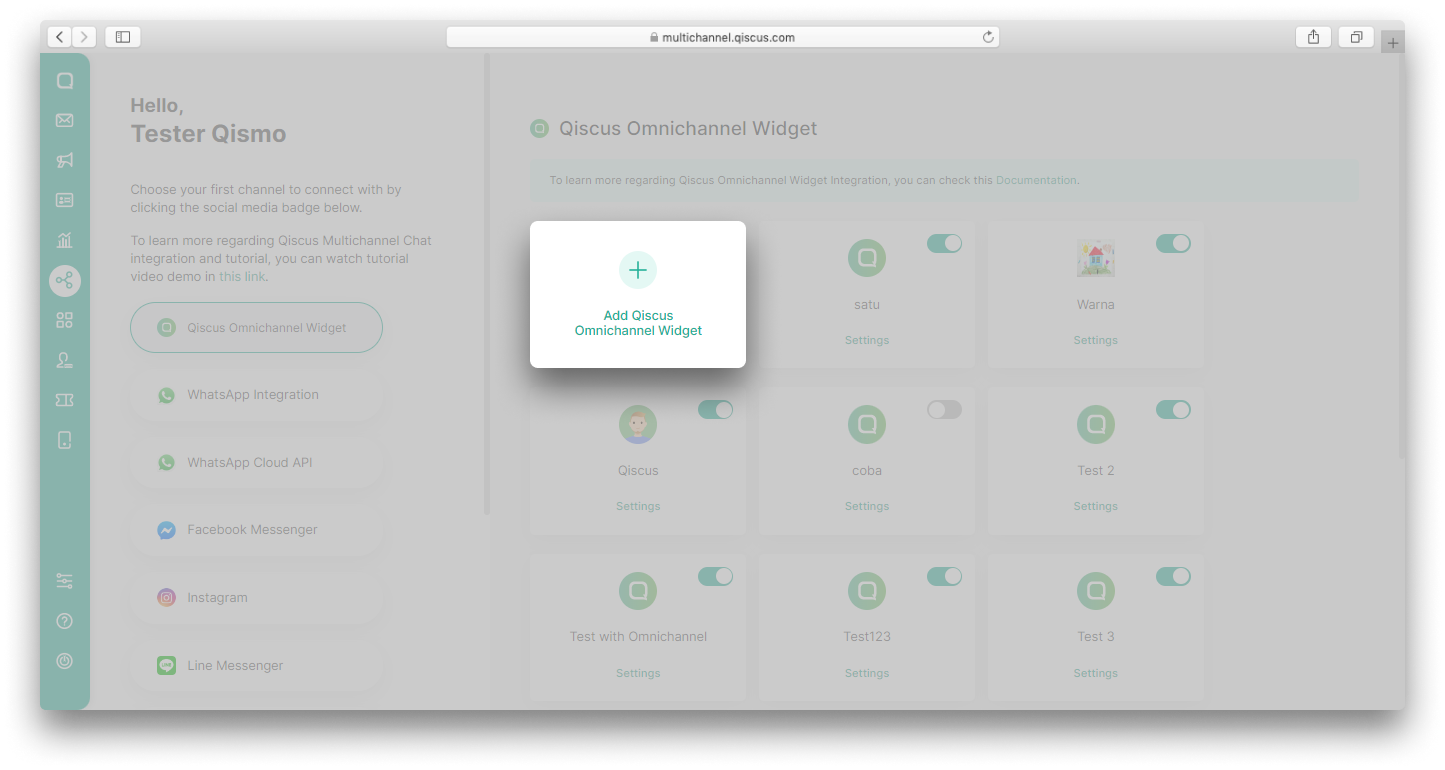1445x770 pixels.
Task: Click the channel list scrollbar
Action: click(487, 284)
